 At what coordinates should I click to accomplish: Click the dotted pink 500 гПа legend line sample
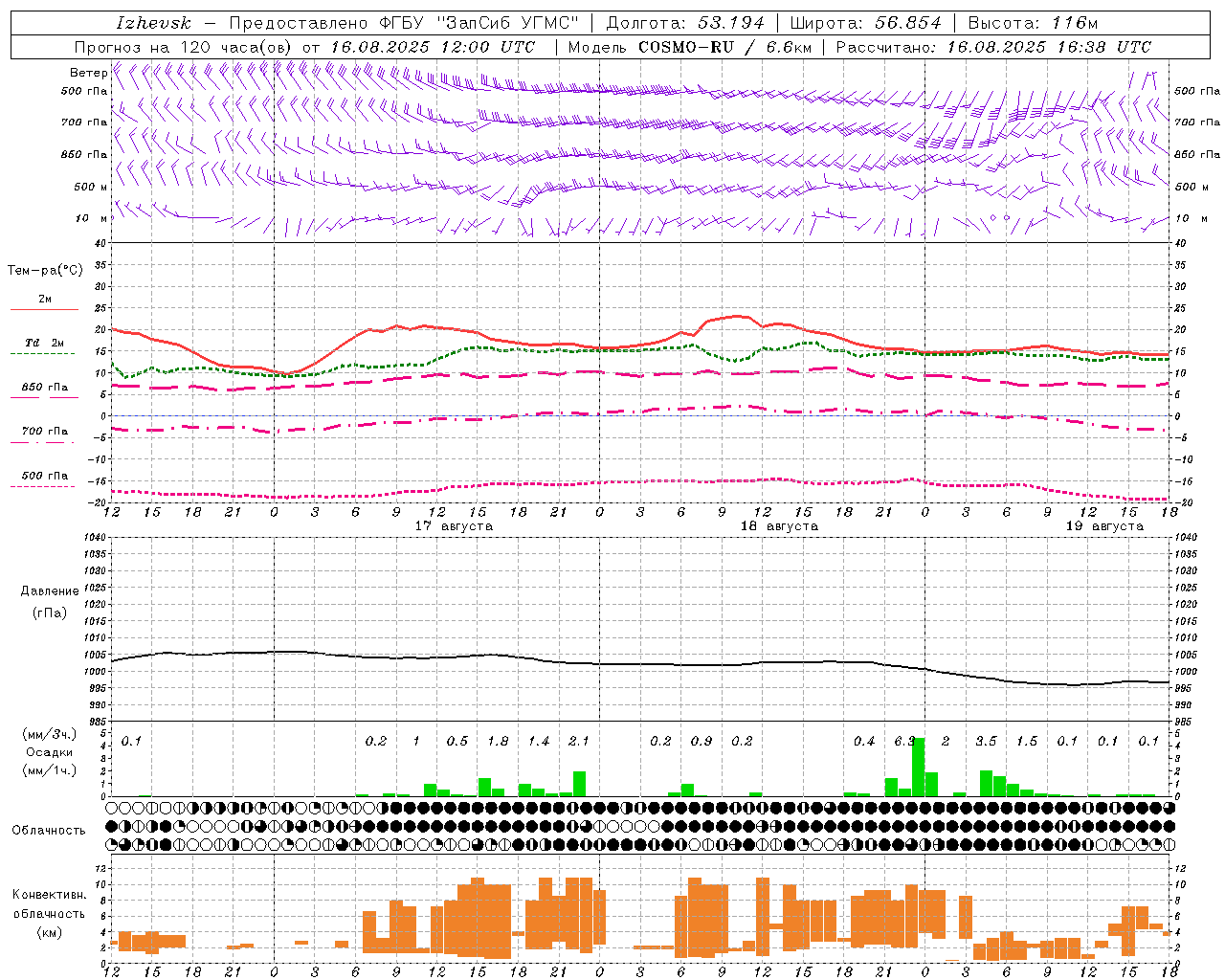click(43, 487)
